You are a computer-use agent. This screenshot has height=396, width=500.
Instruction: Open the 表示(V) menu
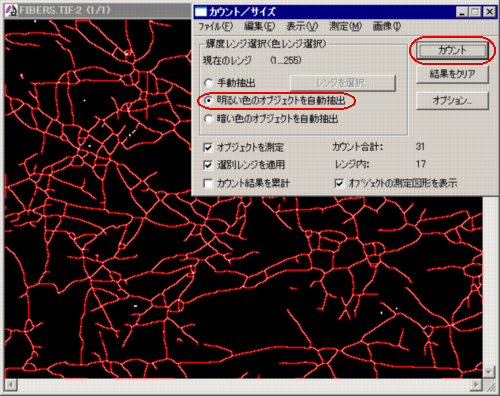pos(302,26)
